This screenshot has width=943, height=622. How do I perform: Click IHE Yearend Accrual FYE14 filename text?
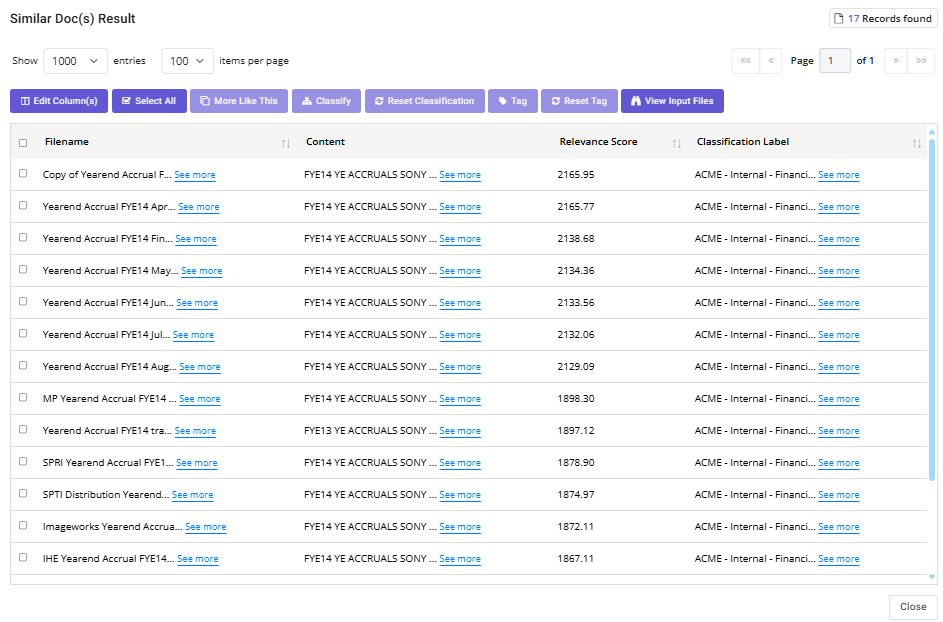[109, 559]
